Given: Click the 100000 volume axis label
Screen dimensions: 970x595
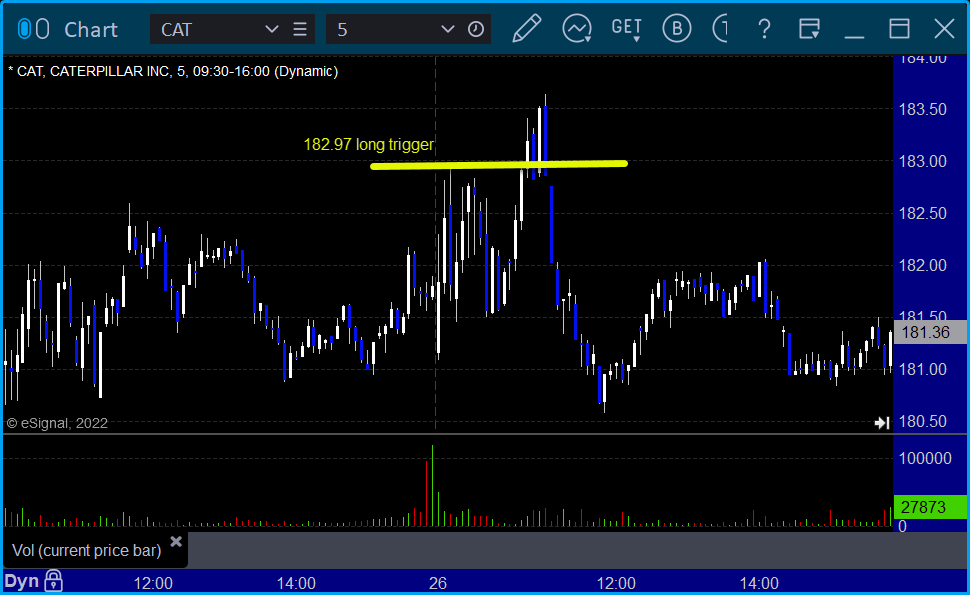Looking at the screenshot, I should [x=925, y=458].
